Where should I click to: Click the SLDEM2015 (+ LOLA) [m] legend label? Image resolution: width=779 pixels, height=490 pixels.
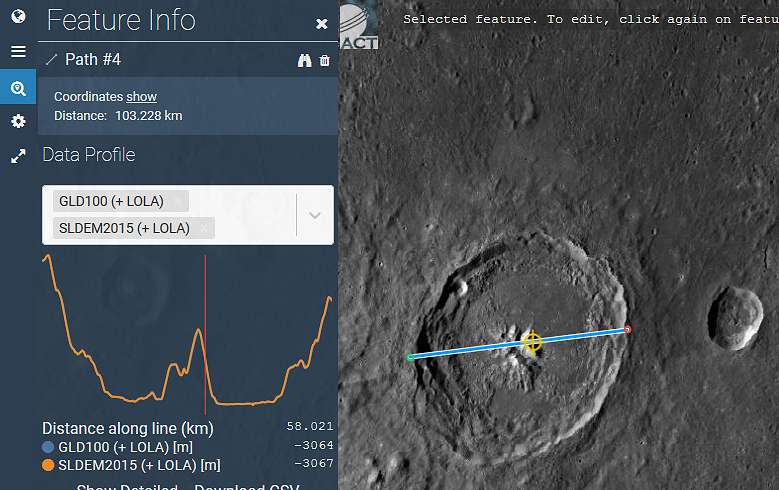[x=139, y=465]
